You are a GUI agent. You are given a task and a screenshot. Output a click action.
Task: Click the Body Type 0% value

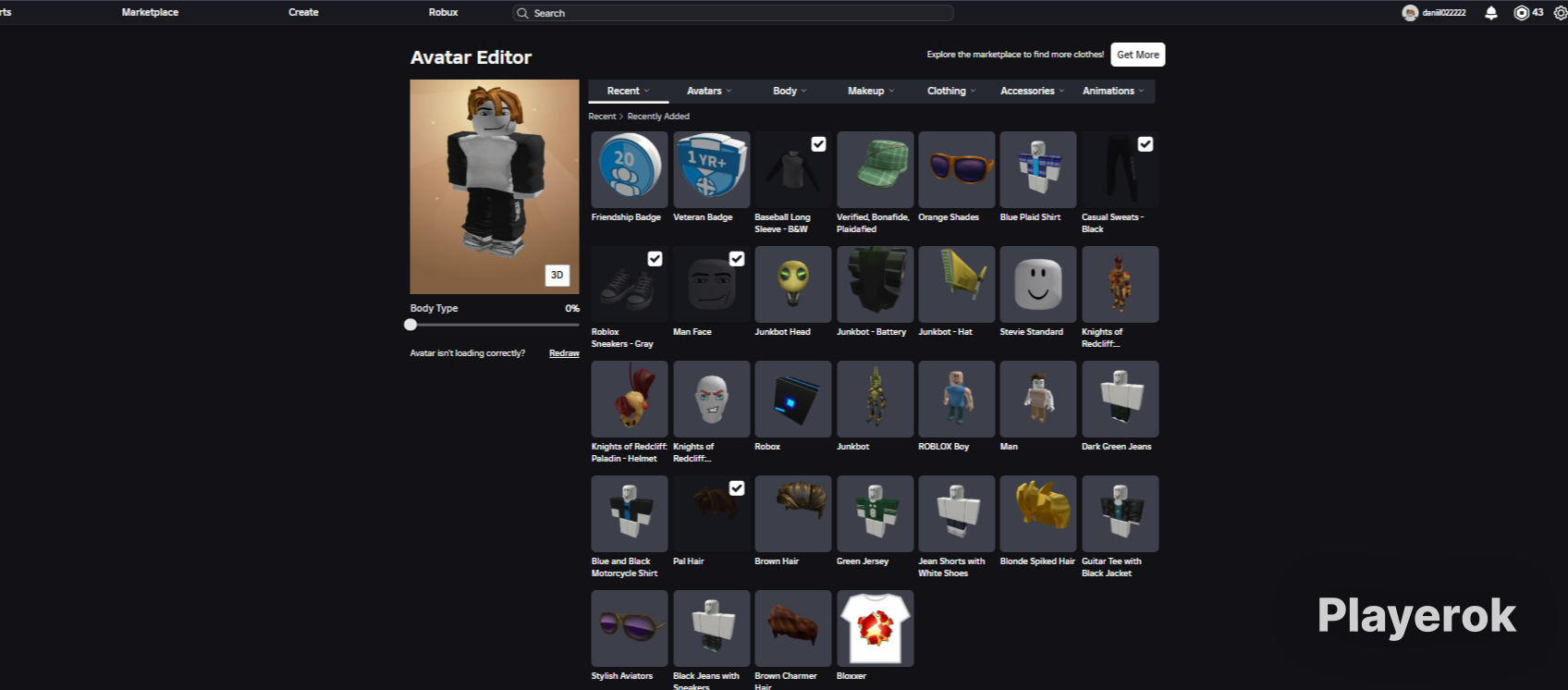pos(572,309)
